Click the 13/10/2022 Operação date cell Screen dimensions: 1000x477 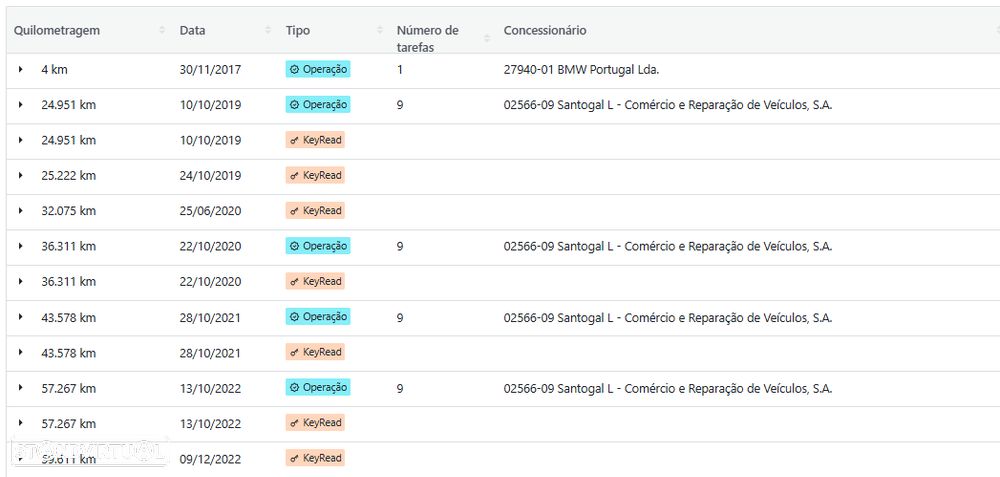(x=210, y=388)
